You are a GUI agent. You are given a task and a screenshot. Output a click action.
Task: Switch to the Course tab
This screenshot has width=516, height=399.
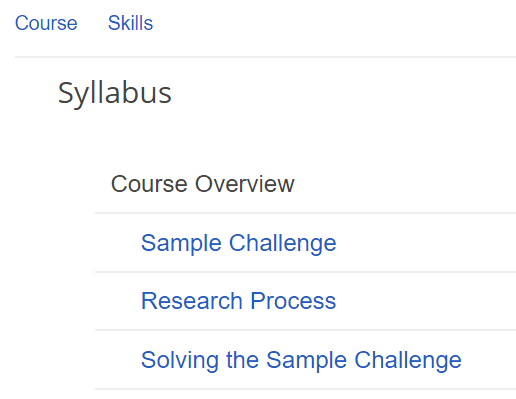(x=46, y=23)
